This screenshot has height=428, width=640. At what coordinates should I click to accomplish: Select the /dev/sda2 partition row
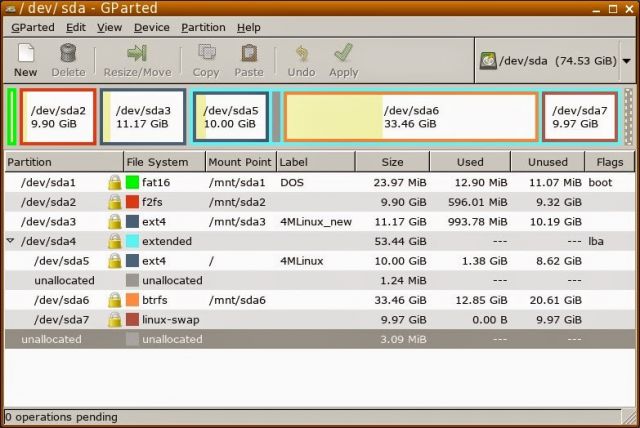(320, 202)
